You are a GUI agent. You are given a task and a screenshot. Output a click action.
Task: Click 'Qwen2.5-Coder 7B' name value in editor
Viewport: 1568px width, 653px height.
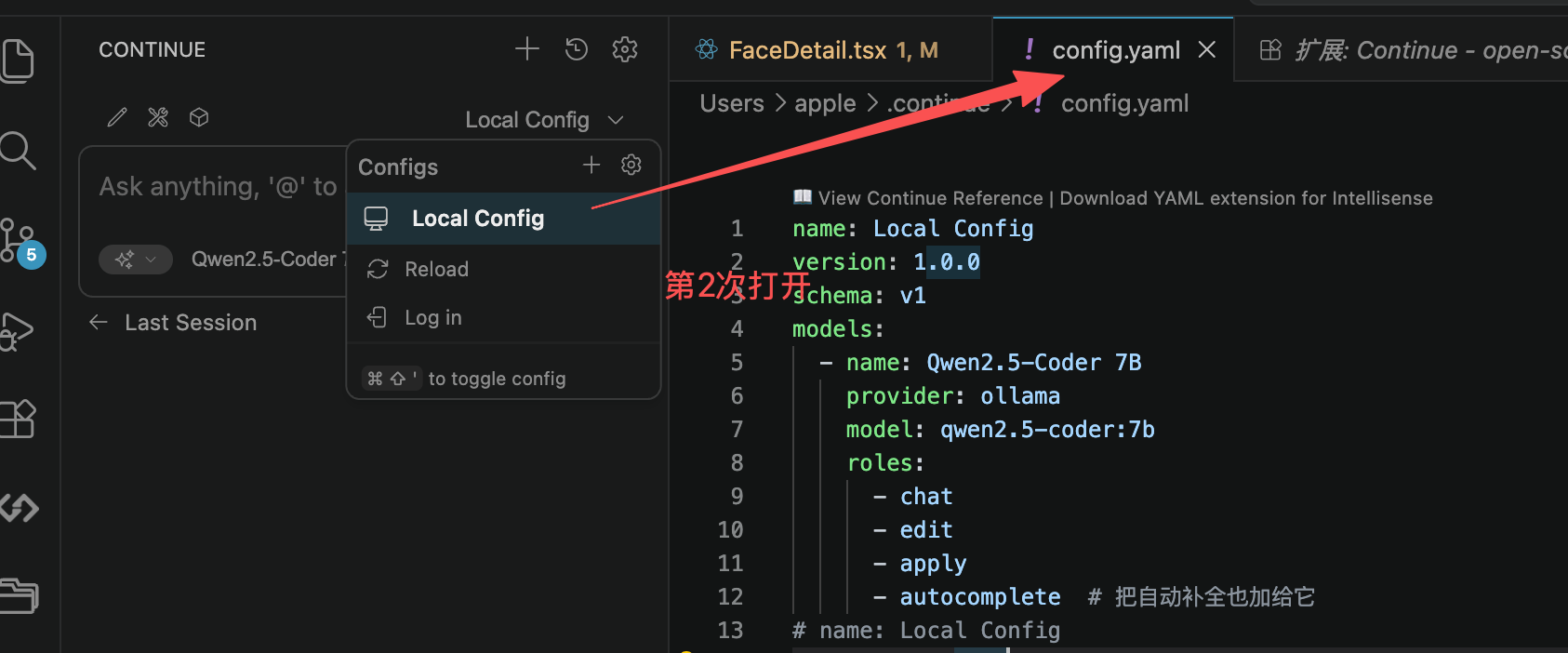click(1034, 363)
